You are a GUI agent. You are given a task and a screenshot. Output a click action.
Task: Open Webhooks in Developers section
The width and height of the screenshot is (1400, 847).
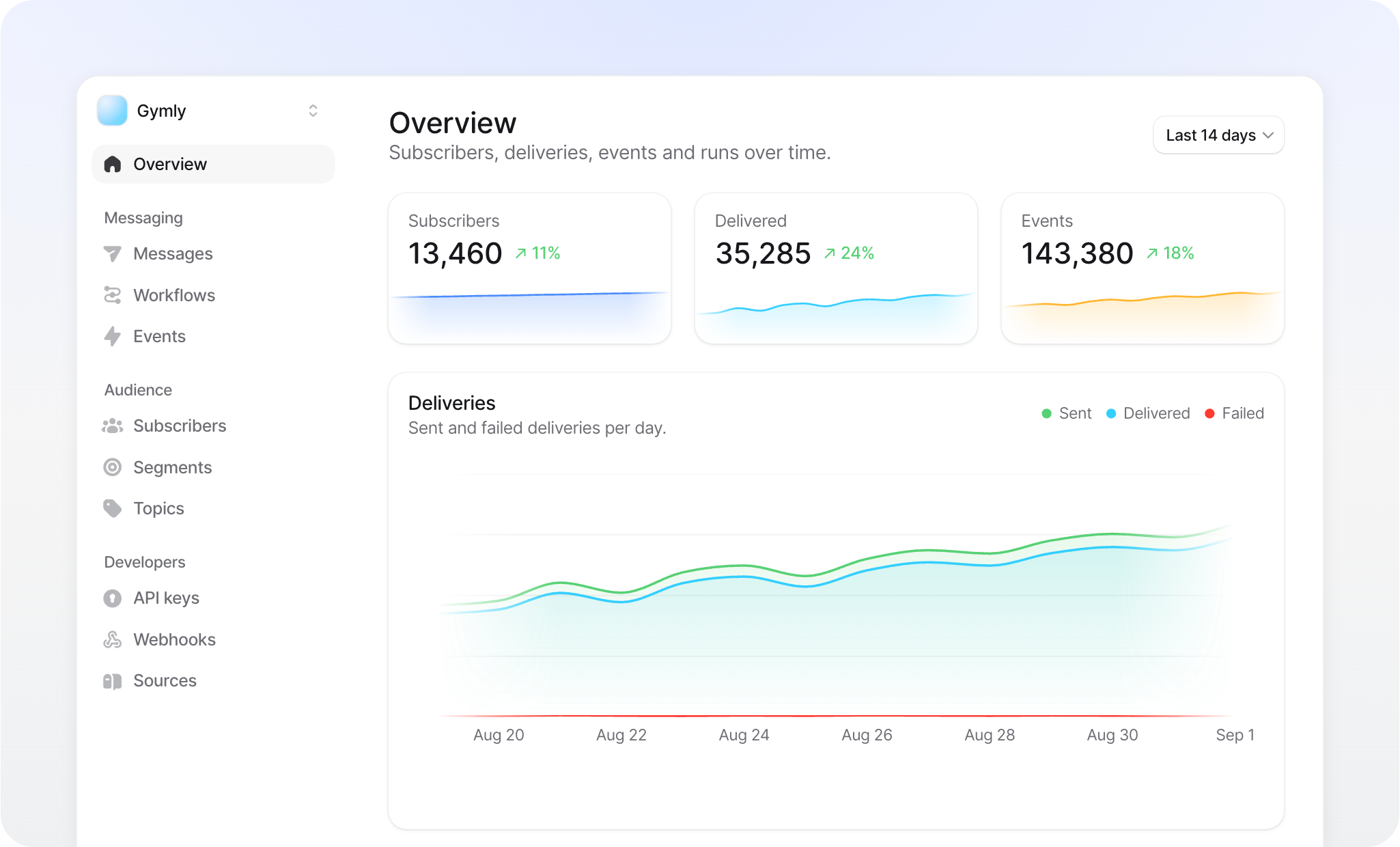(174, 639)
